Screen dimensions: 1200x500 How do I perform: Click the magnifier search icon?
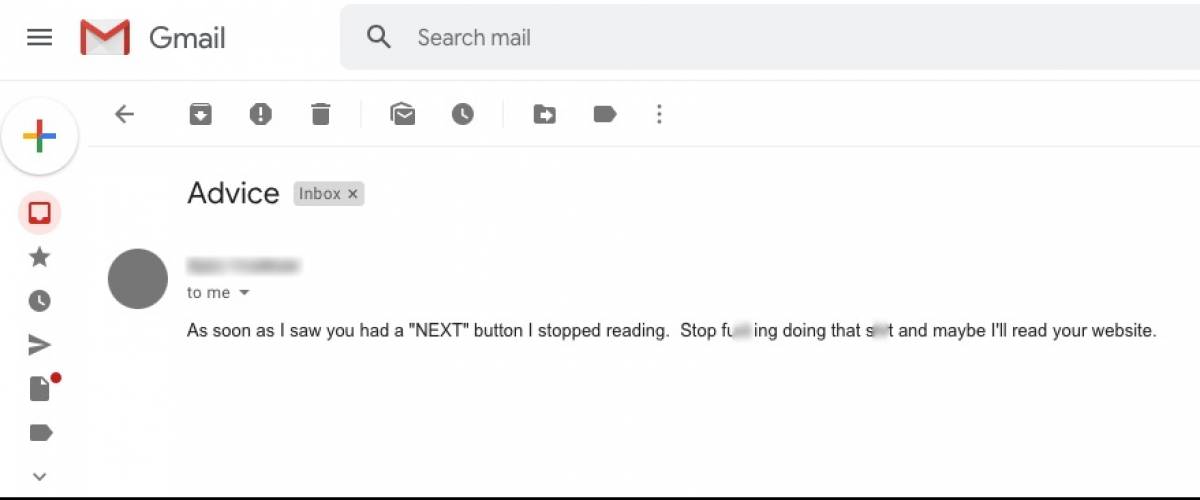(378, 38)
